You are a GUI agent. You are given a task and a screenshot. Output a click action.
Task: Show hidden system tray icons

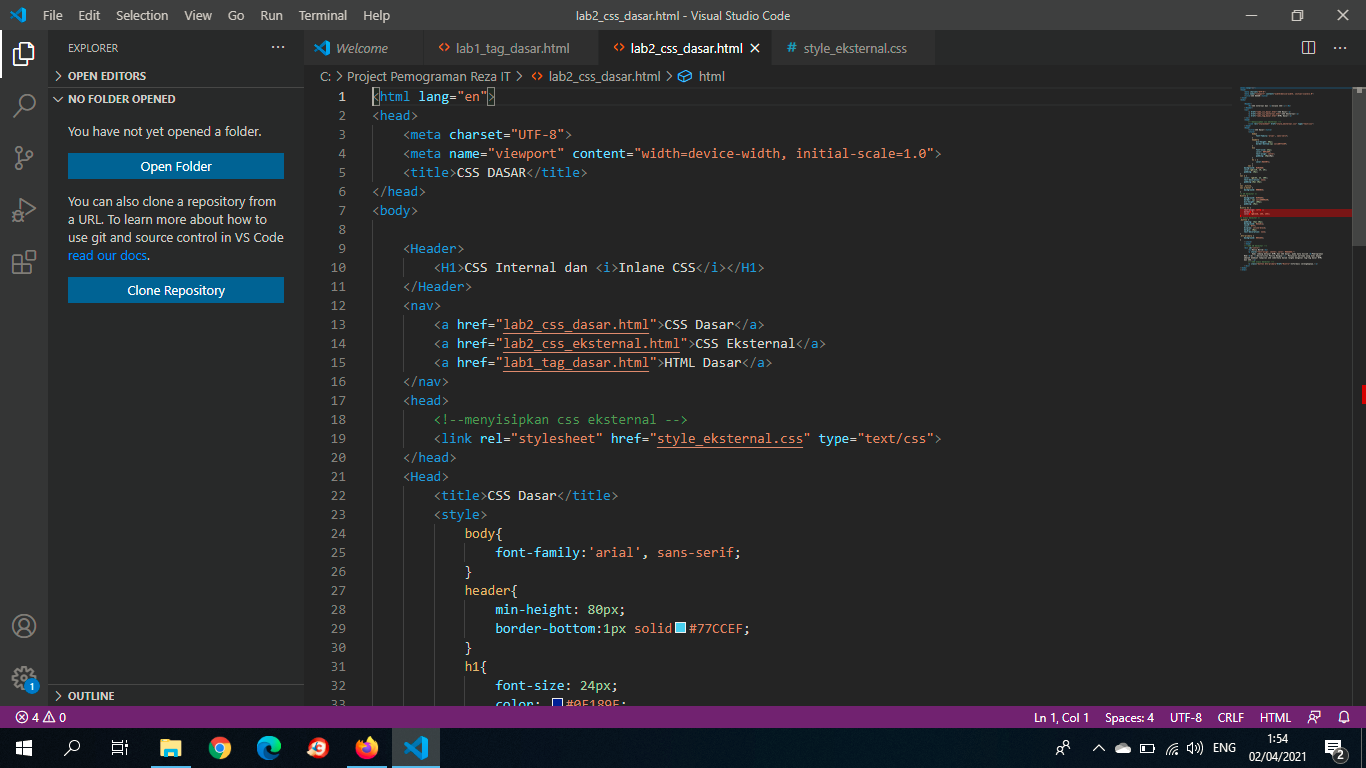pyautogui.click(x=1098, y=748)
